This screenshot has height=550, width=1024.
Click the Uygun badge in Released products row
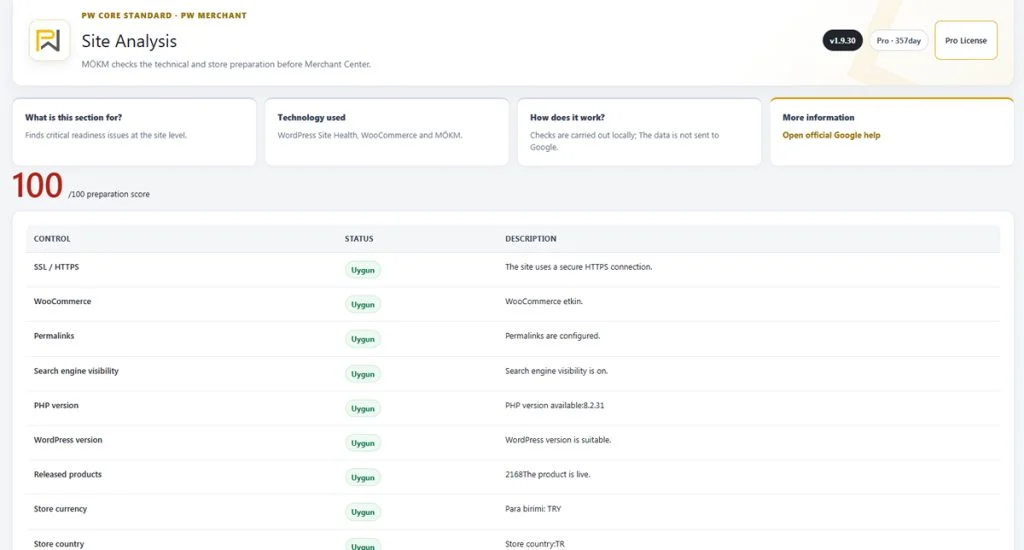click(x=362, y=477)
